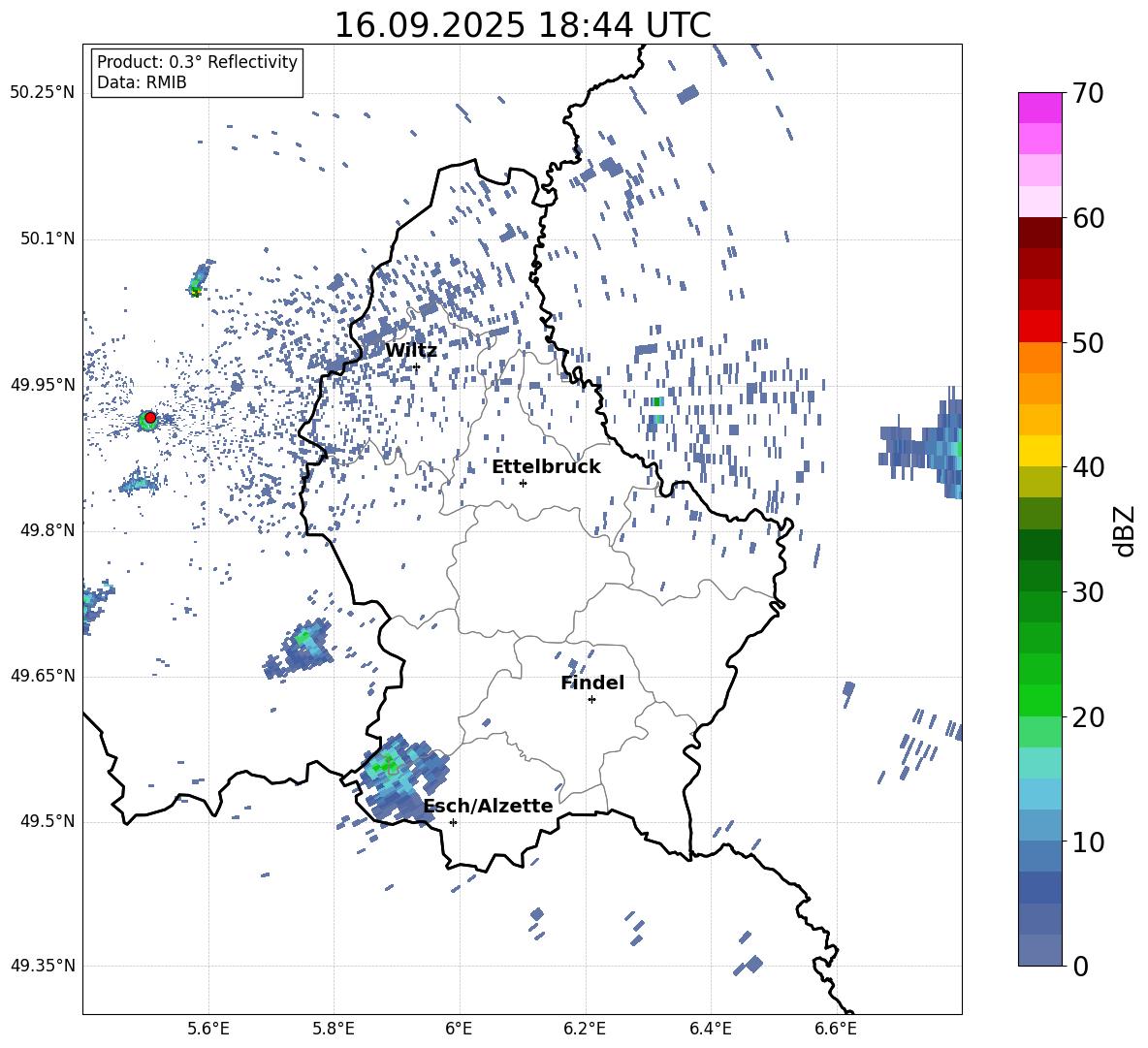Click the title '16.09.2025 18:44 UTC'
Viewport: 1148px width, 1048px height.
tap(522, 25)
